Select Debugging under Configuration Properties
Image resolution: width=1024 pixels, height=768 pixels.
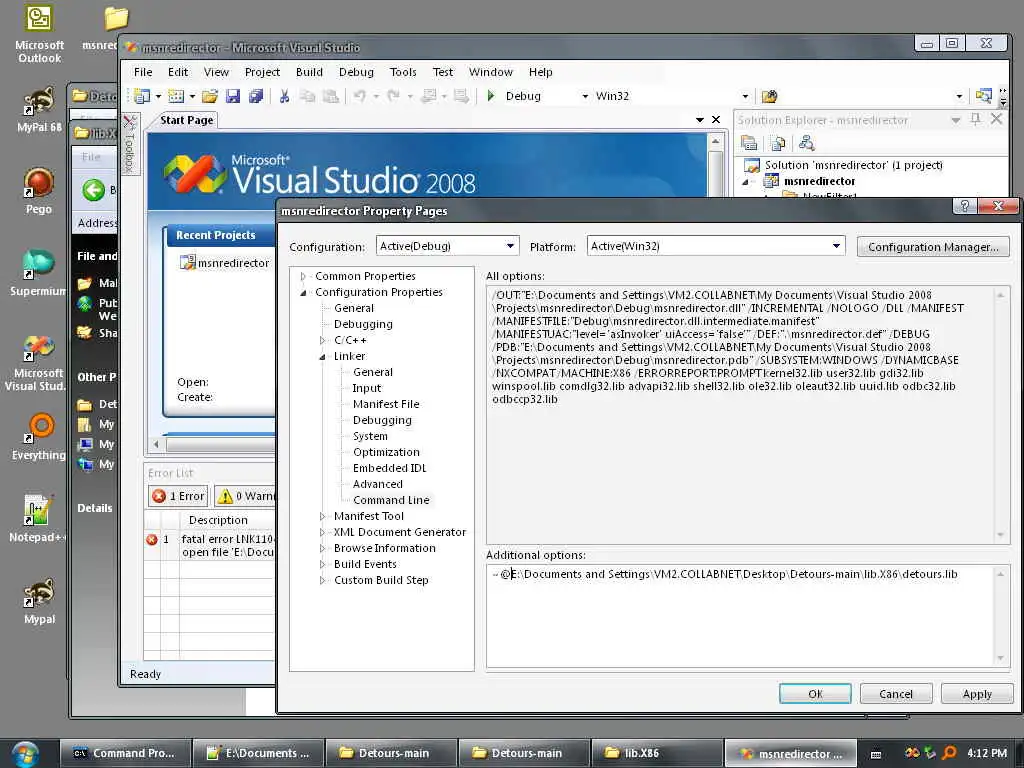click(363, 325)
